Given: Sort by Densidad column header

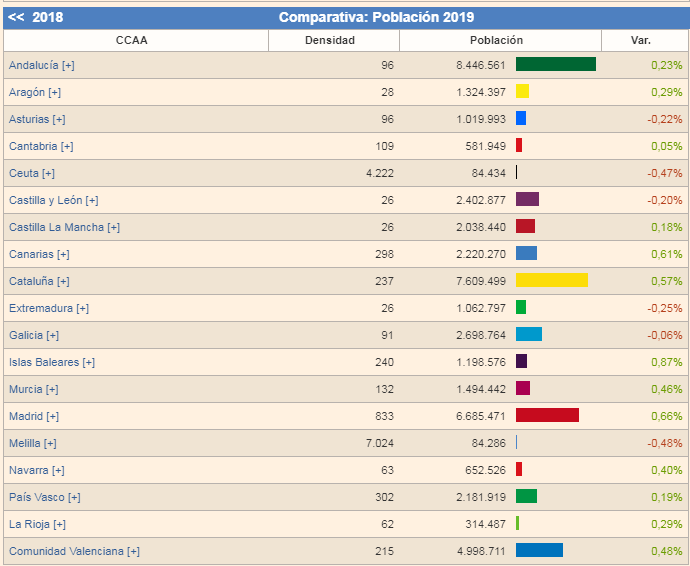Looking at the screenshot, I should pos(333,41).
